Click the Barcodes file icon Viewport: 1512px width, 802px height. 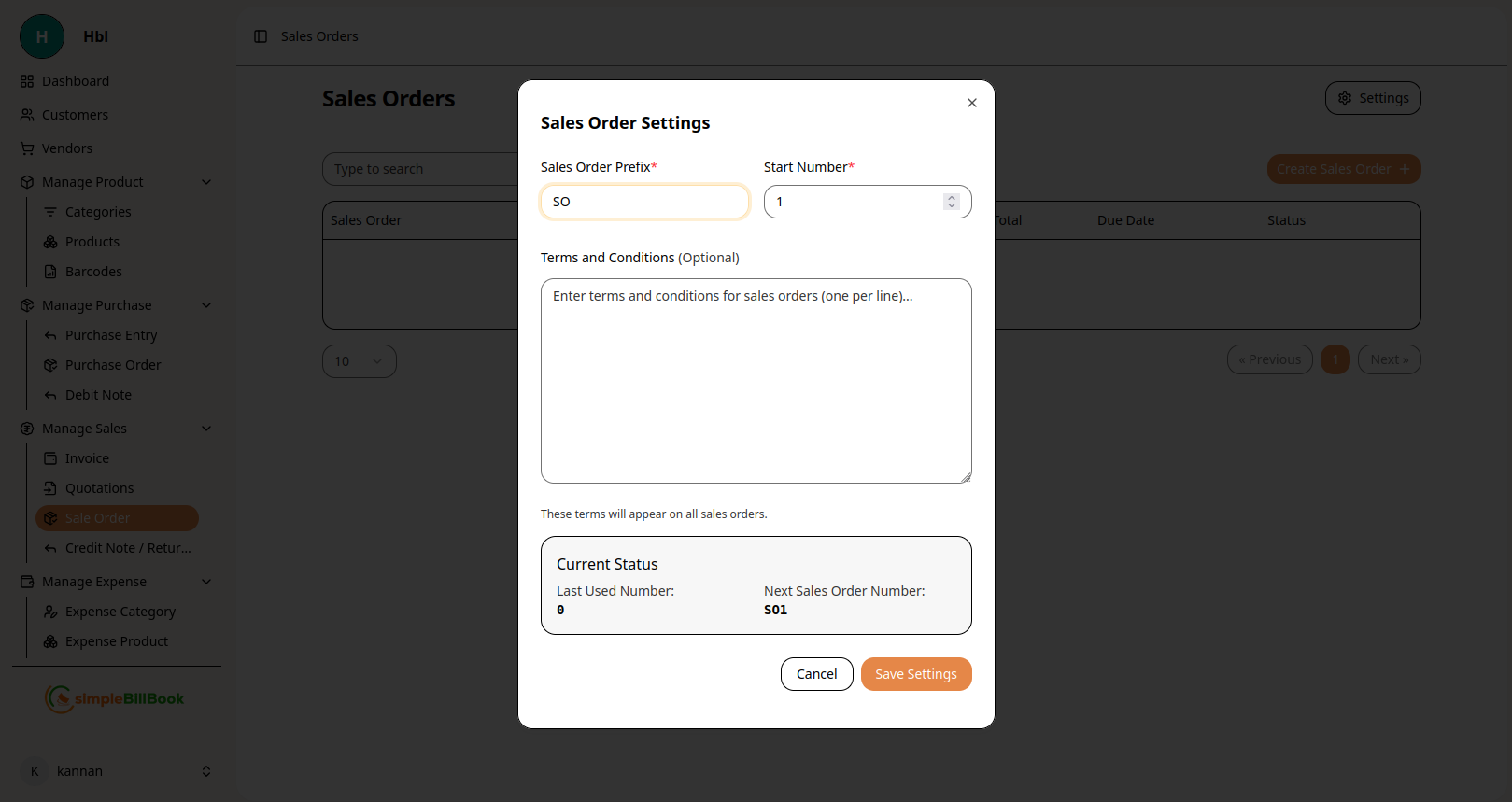pyautogui.click(x=50, y=272)
